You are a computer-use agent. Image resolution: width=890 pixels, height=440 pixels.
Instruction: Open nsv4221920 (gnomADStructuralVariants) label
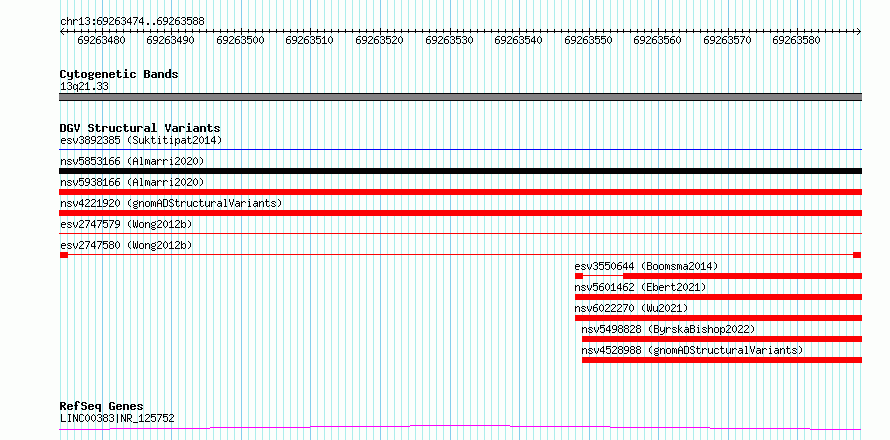tap(171, 203)
